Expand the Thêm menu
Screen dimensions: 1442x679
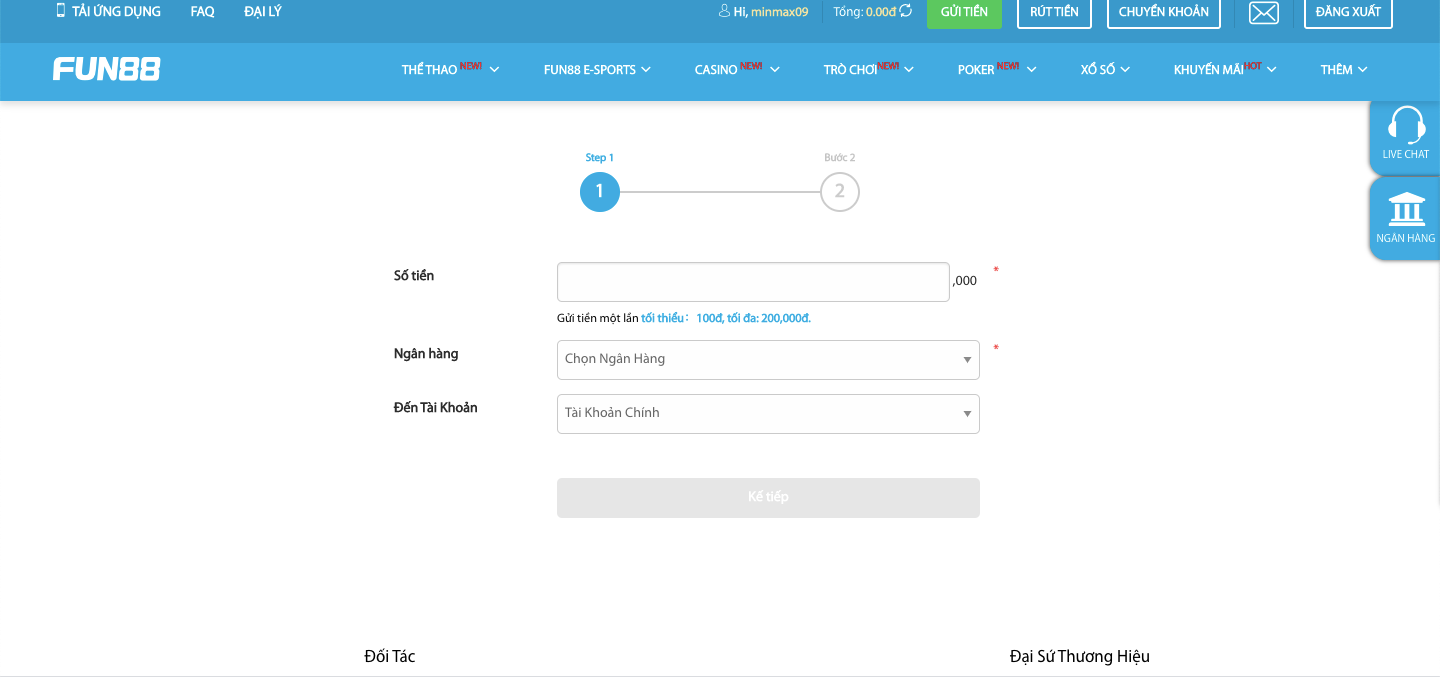[1344, 70]
